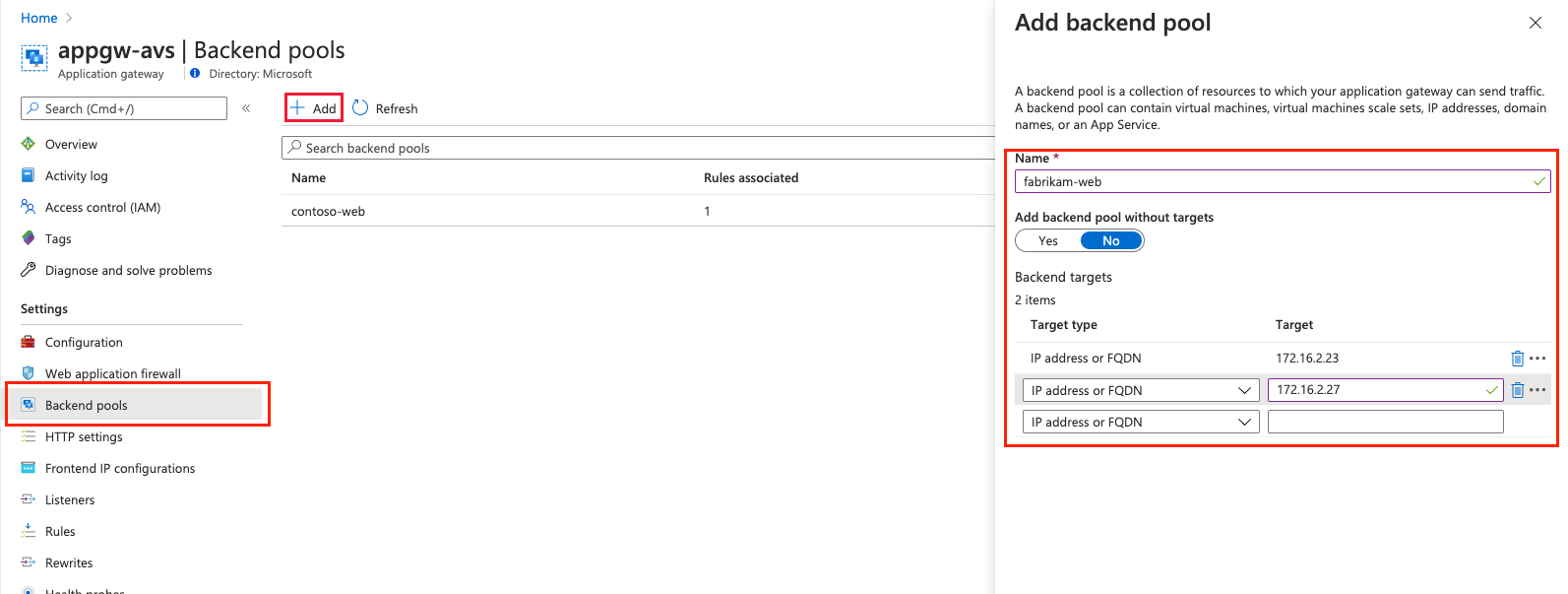Click the Rules associated column header
Screen dimensions: 1568x594
click(x=751, y=178)
